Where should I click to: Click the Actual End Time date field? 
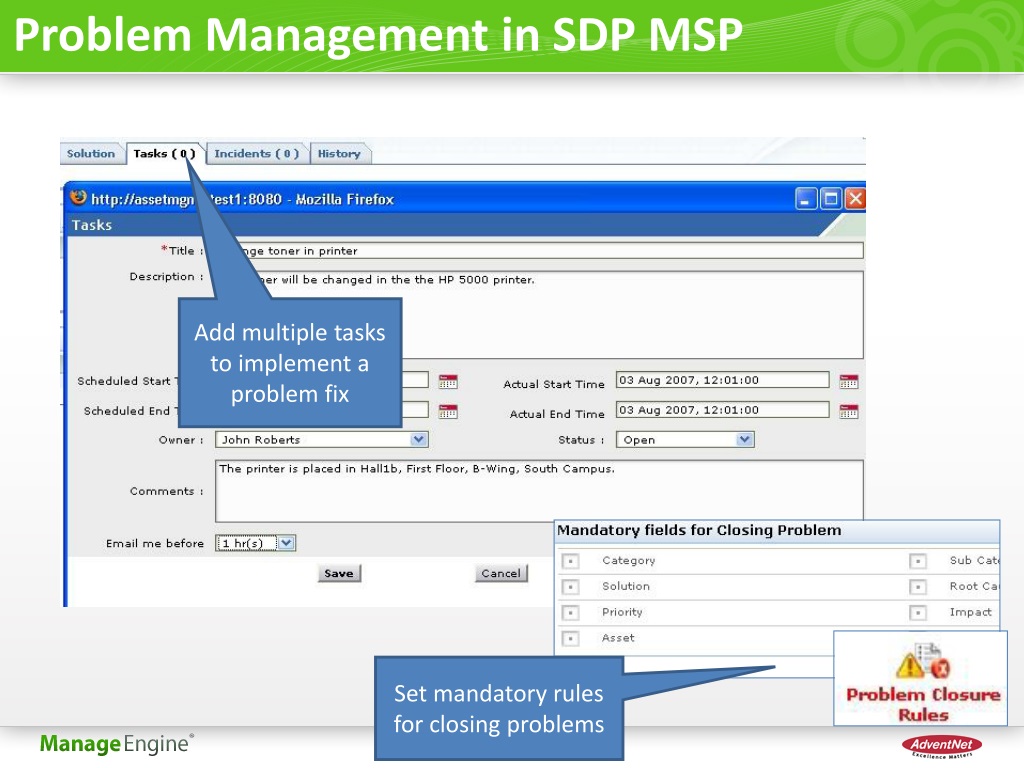coord(722,410)
